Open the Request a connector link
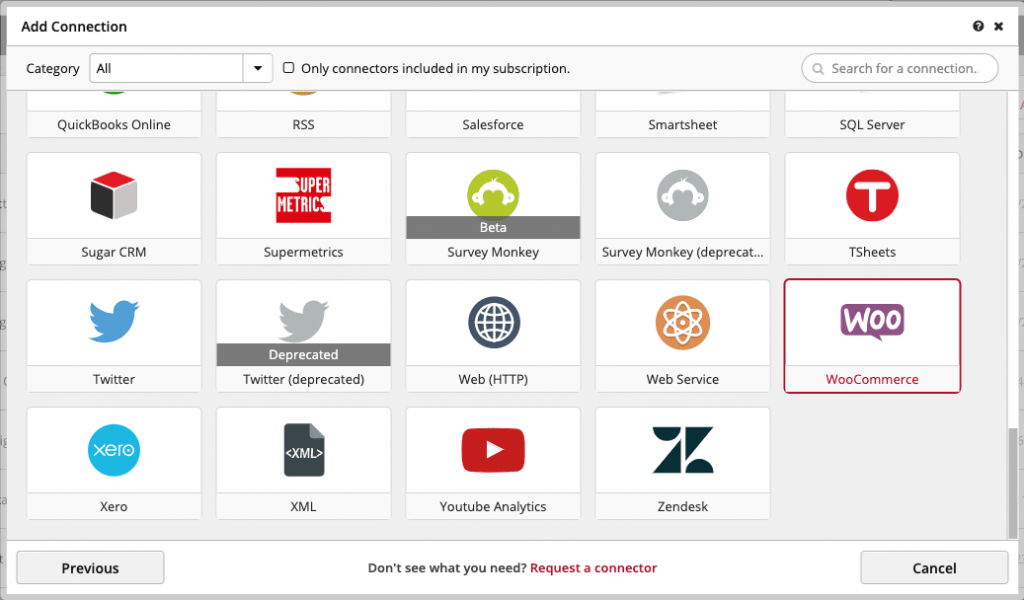1024x600 pixels. tap(593, 568)
